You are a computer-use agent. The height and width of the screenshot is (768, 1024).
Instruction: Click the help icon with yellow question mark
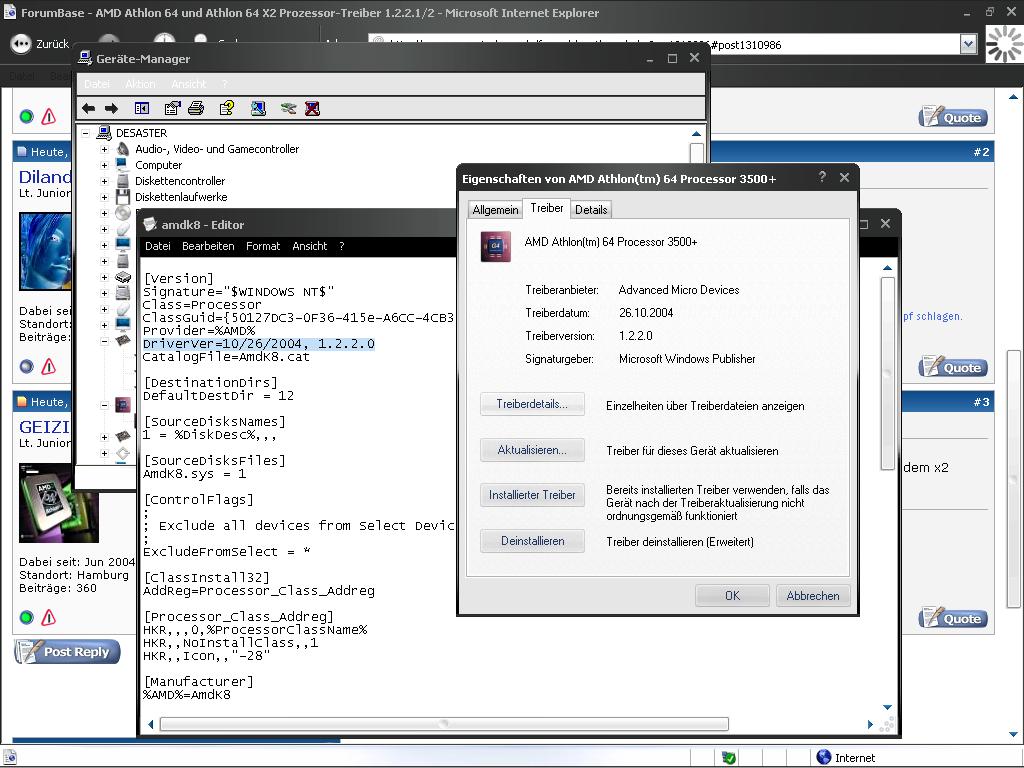pos(227,108)
